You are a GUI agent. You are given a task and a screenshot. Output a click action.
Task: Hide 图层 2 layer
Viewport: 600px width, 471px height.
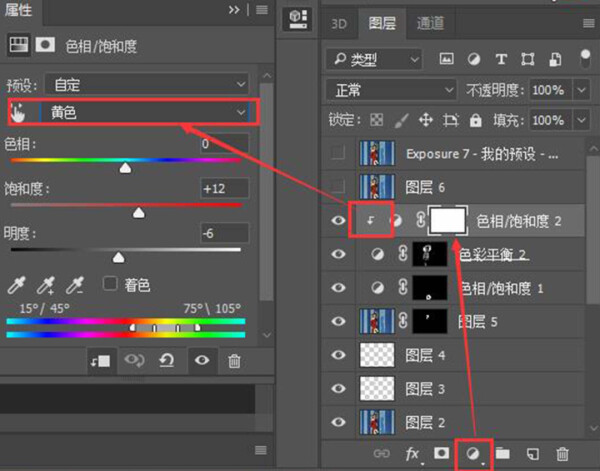338,422
